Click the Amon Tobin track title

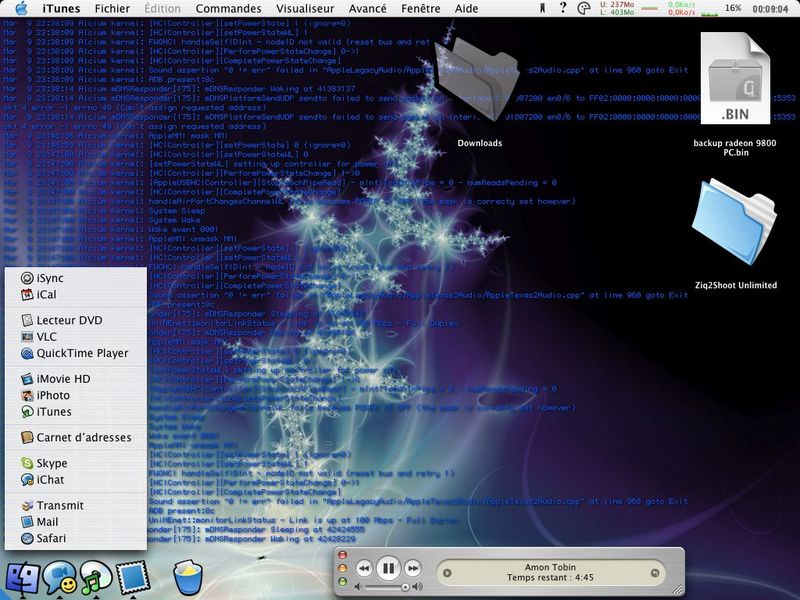(550, 567)
